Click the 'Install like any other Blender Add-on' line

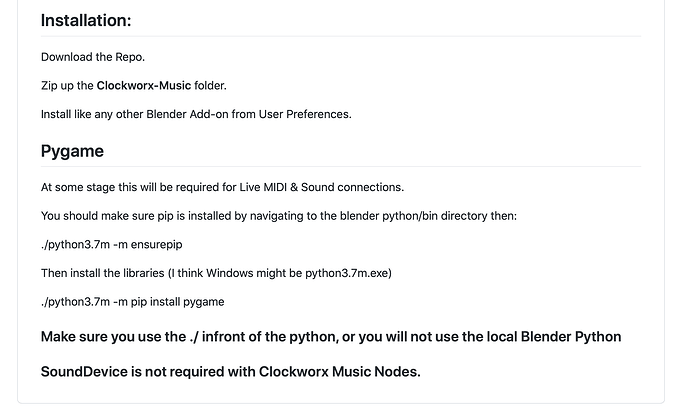tap(196, 114)
